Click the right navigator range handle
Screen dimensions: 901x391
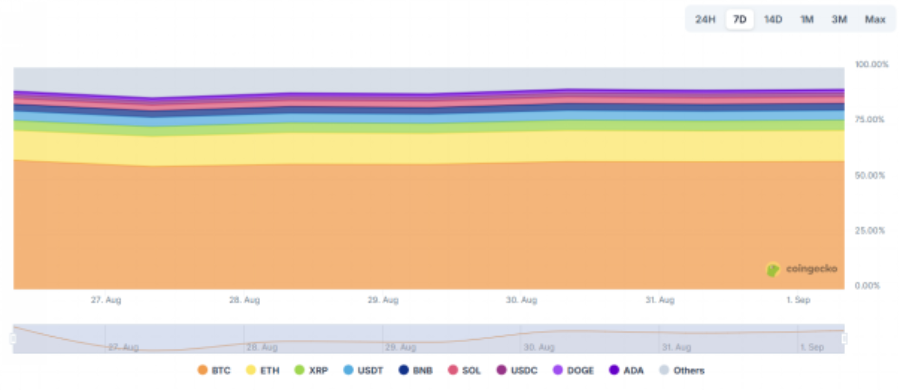pos(844,339)
